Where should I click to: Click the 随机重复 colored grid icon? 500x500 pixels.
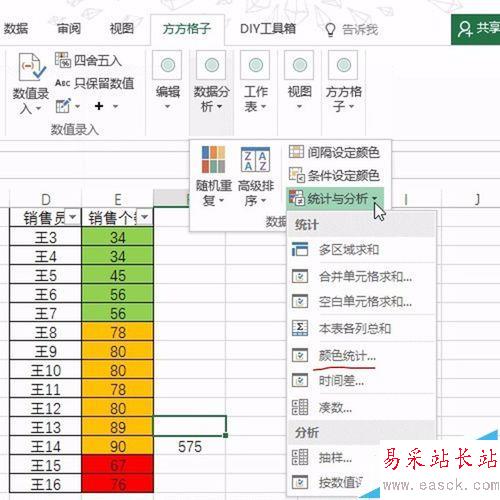pos(213,159)
